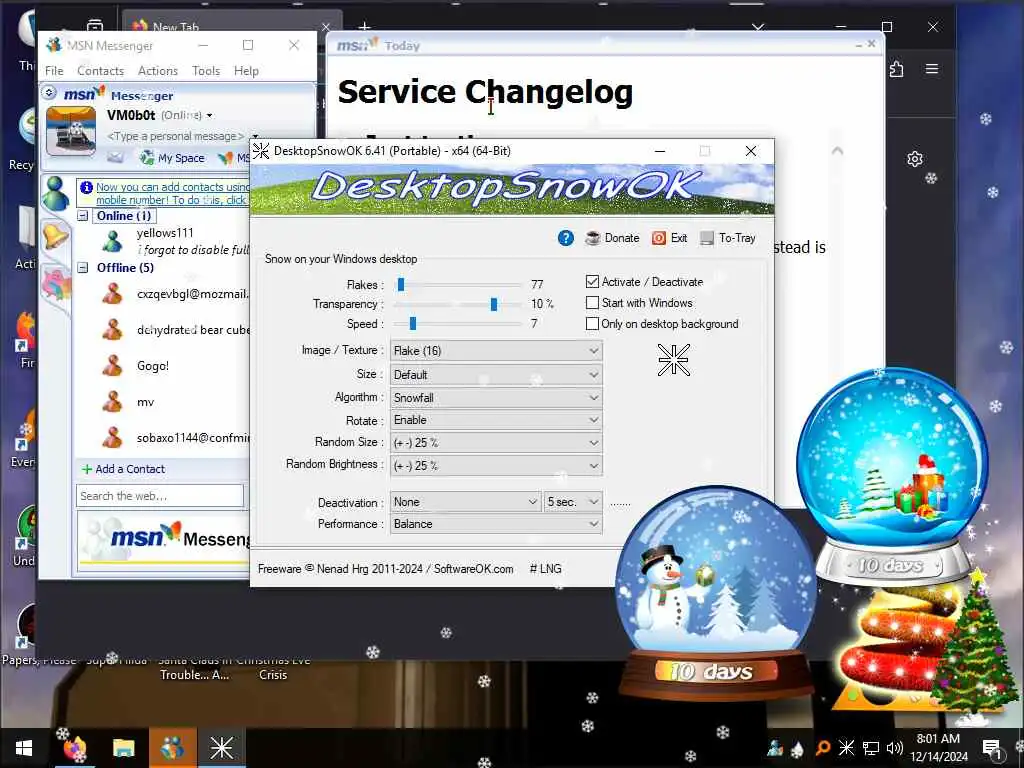Open the Tools menu in MSN Messenger
This screenshot has height=768, width=1024.
(x=206, y=71)
